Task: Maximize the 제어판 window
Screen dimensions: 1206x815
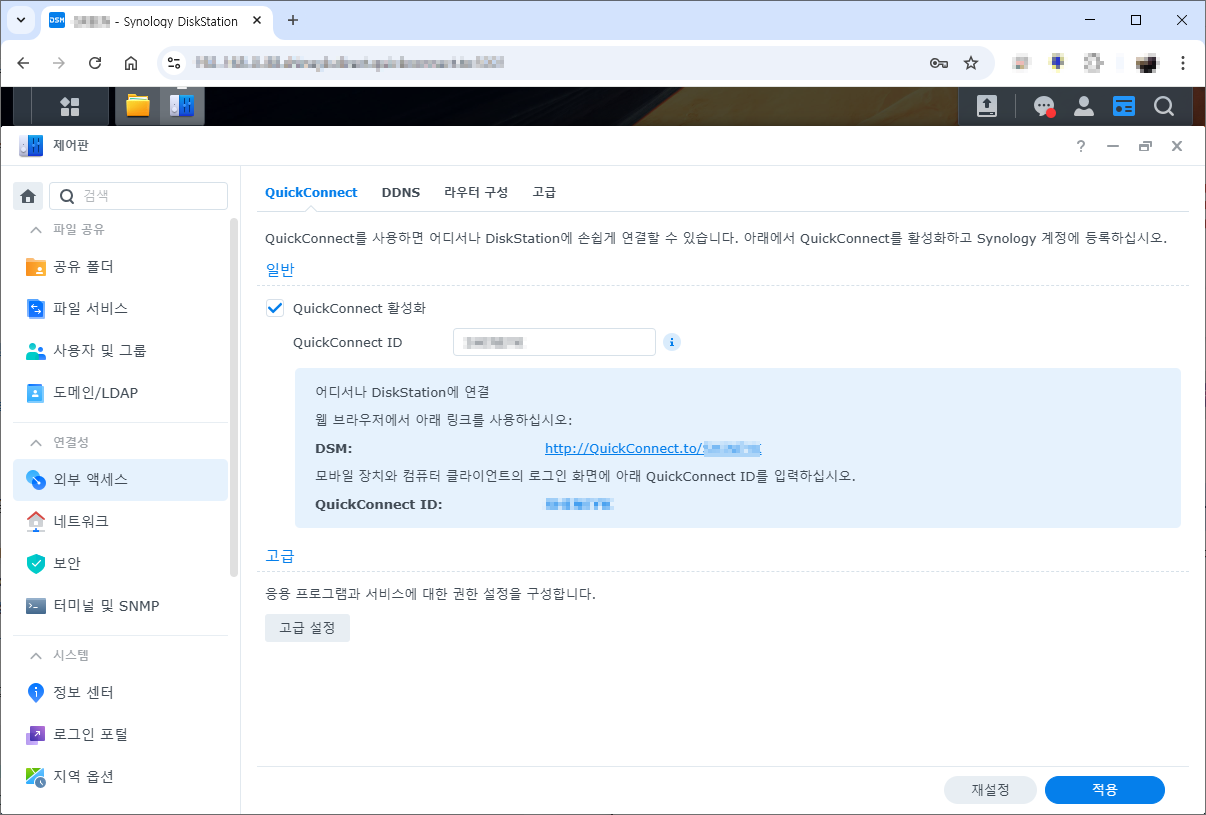Action: click(1145, 146)
